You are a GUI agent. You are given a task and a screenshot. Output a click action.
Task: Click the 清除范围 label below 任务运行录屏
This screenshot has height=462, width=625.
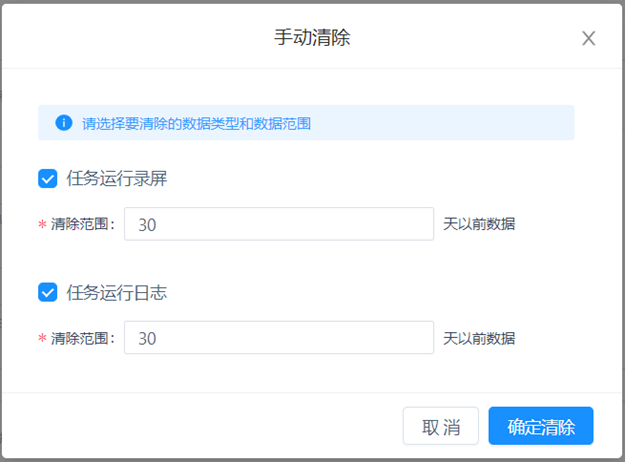coord(83,225)
